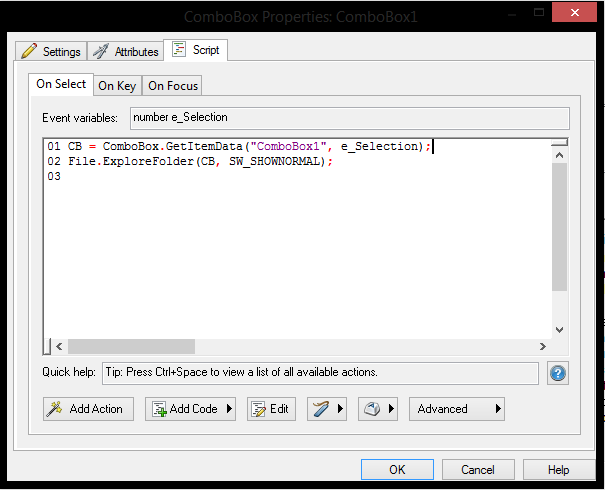
Task: Open the Attributes tab
Action: (126, 51)
